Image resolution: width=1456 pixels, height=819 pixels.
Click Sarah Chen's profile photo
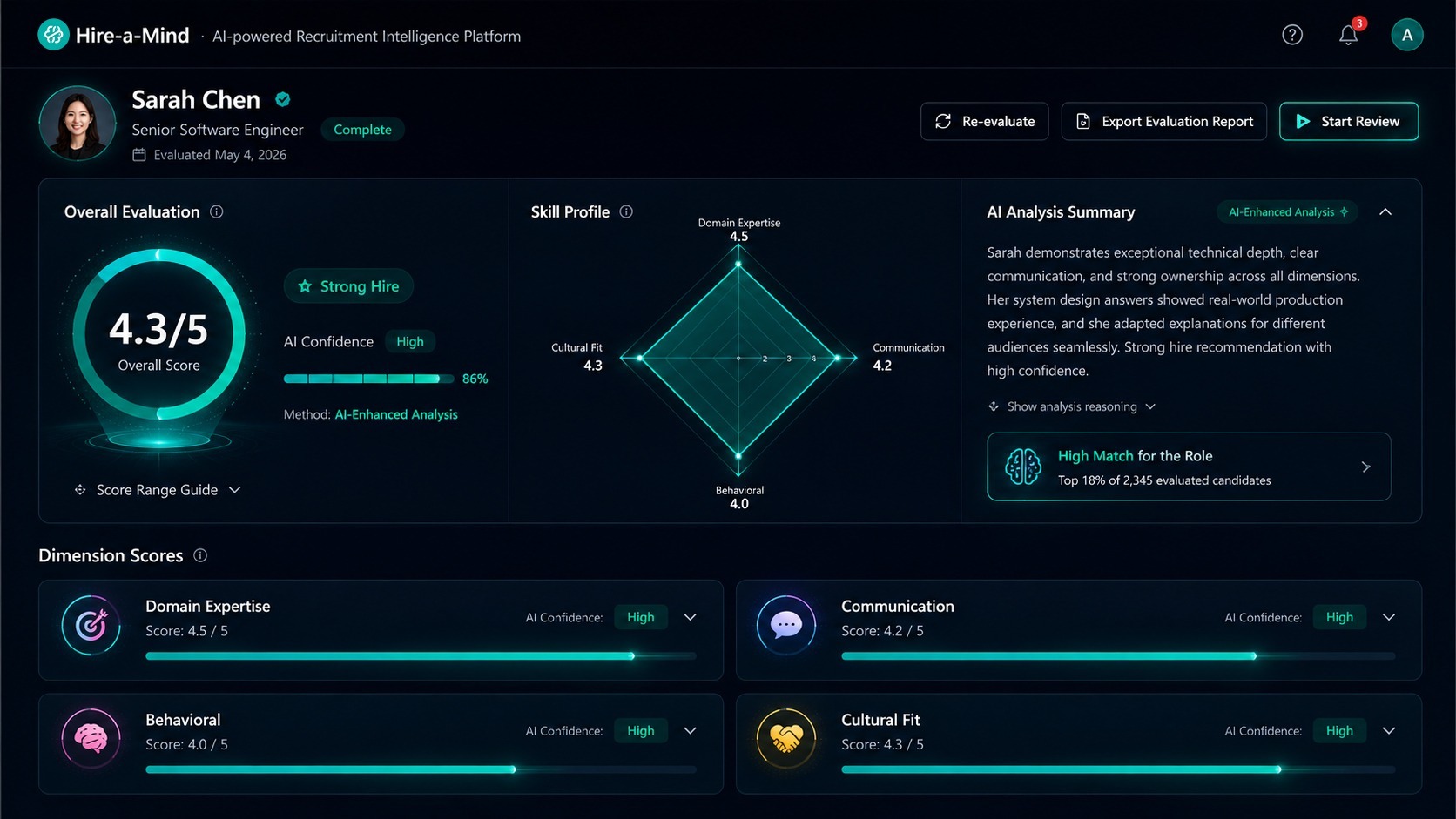[78, 124]
